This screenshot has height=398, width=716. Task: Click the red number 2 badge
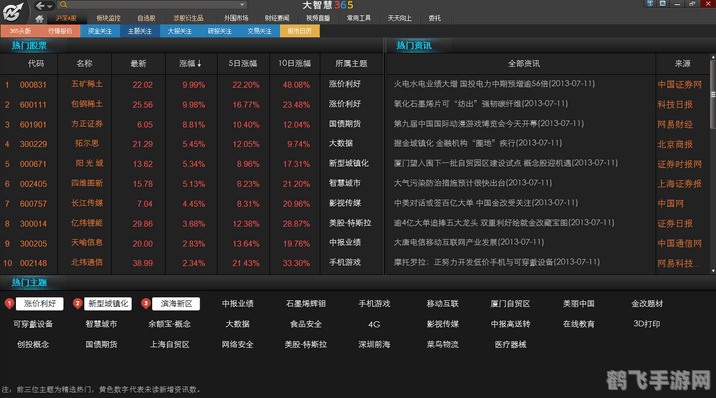click(78, 304)
